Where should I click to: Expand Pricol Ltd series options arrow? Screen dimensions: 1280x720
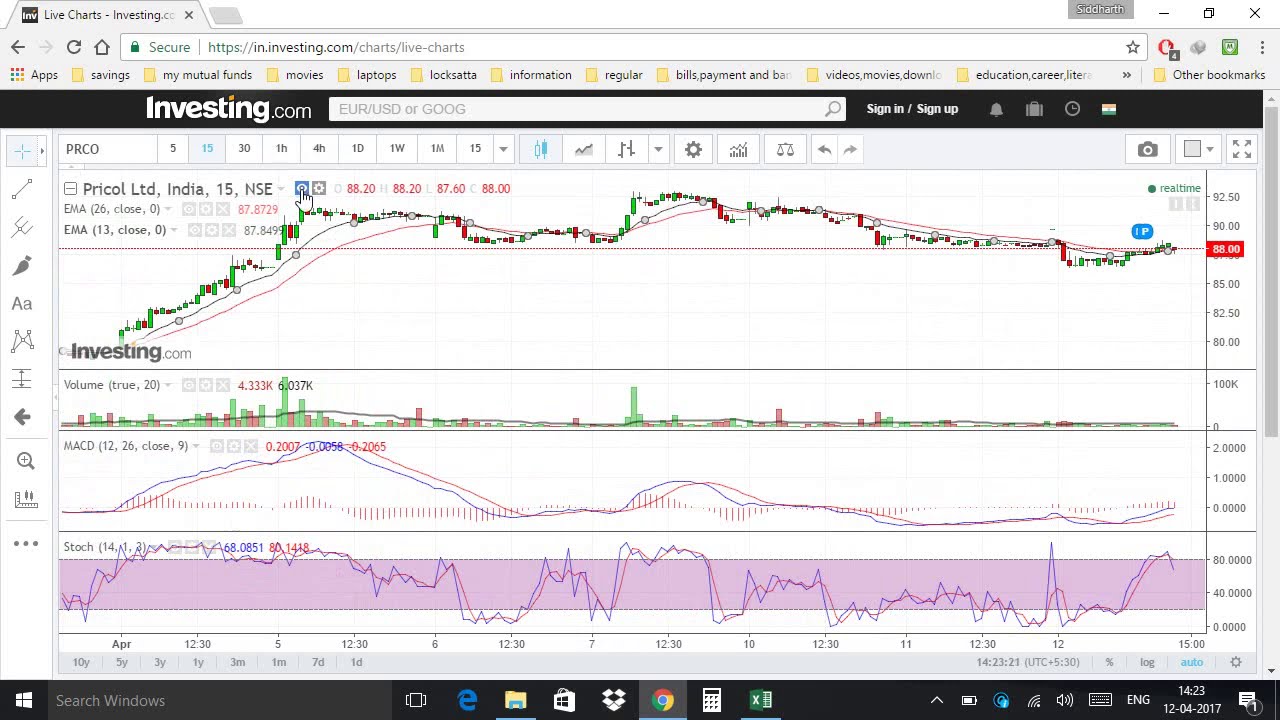[x=282, y=189]
